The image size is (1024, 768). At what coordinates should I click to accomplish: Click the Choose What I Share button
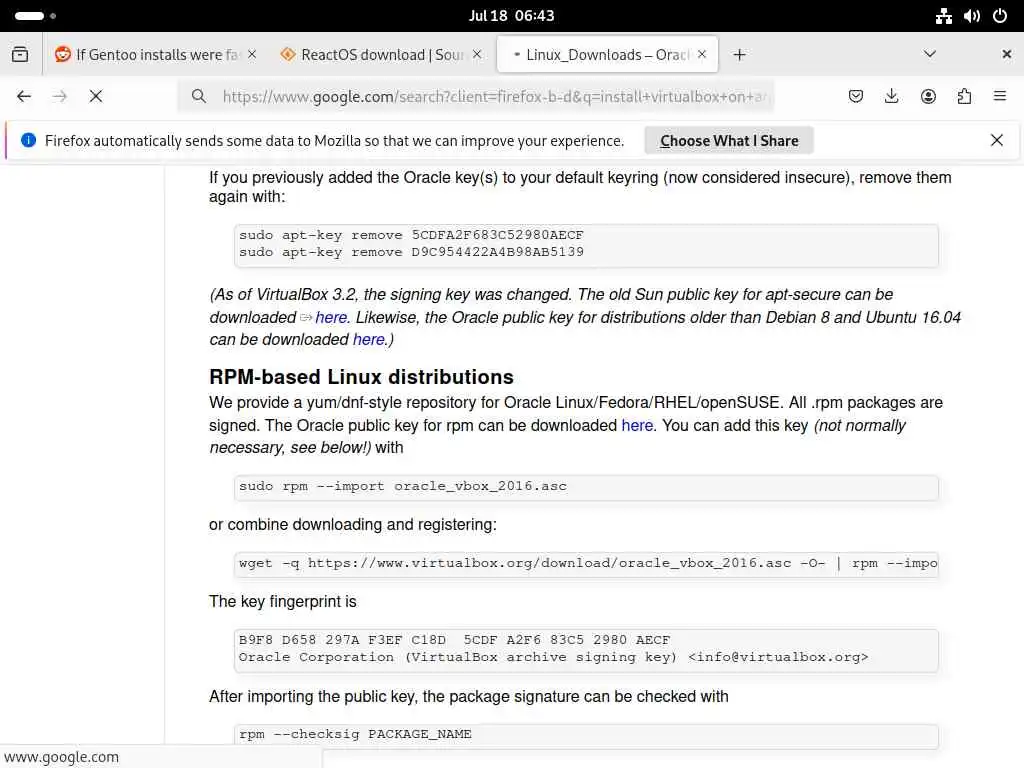(729, 140)
